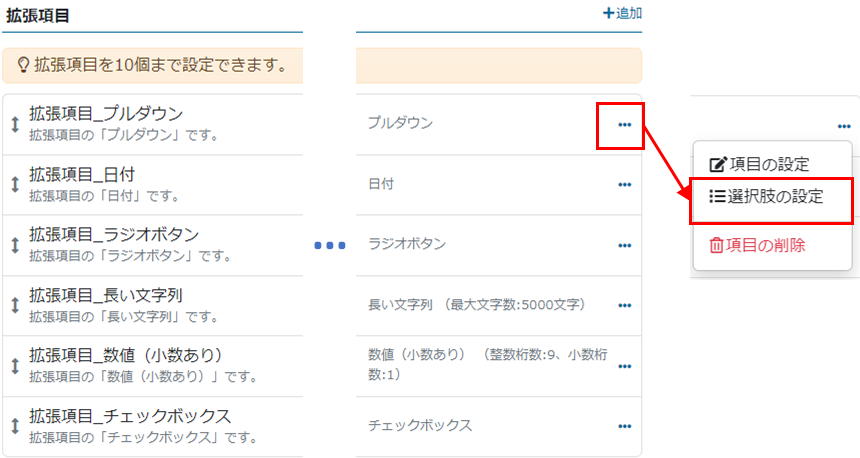
Task: Grab the reorder handle for 拡張項目_数値（小数あり）
Action: pyautogui.click(x=15, y=366)
